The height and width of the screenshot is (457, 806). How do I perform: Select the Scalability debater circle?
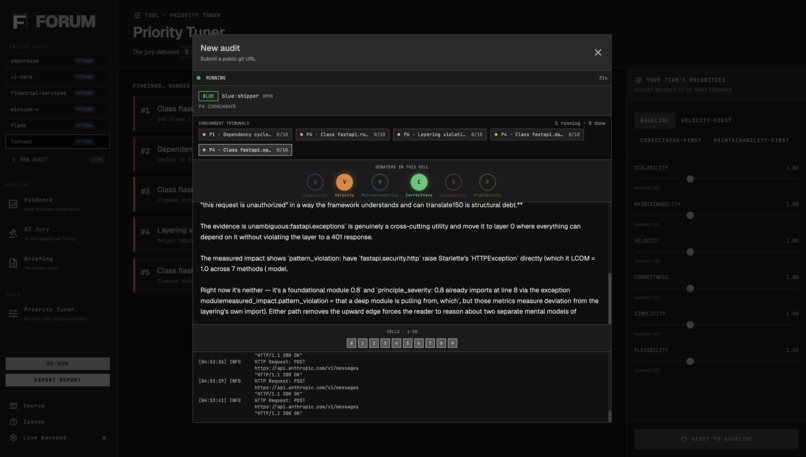click(x=453, y=182)
